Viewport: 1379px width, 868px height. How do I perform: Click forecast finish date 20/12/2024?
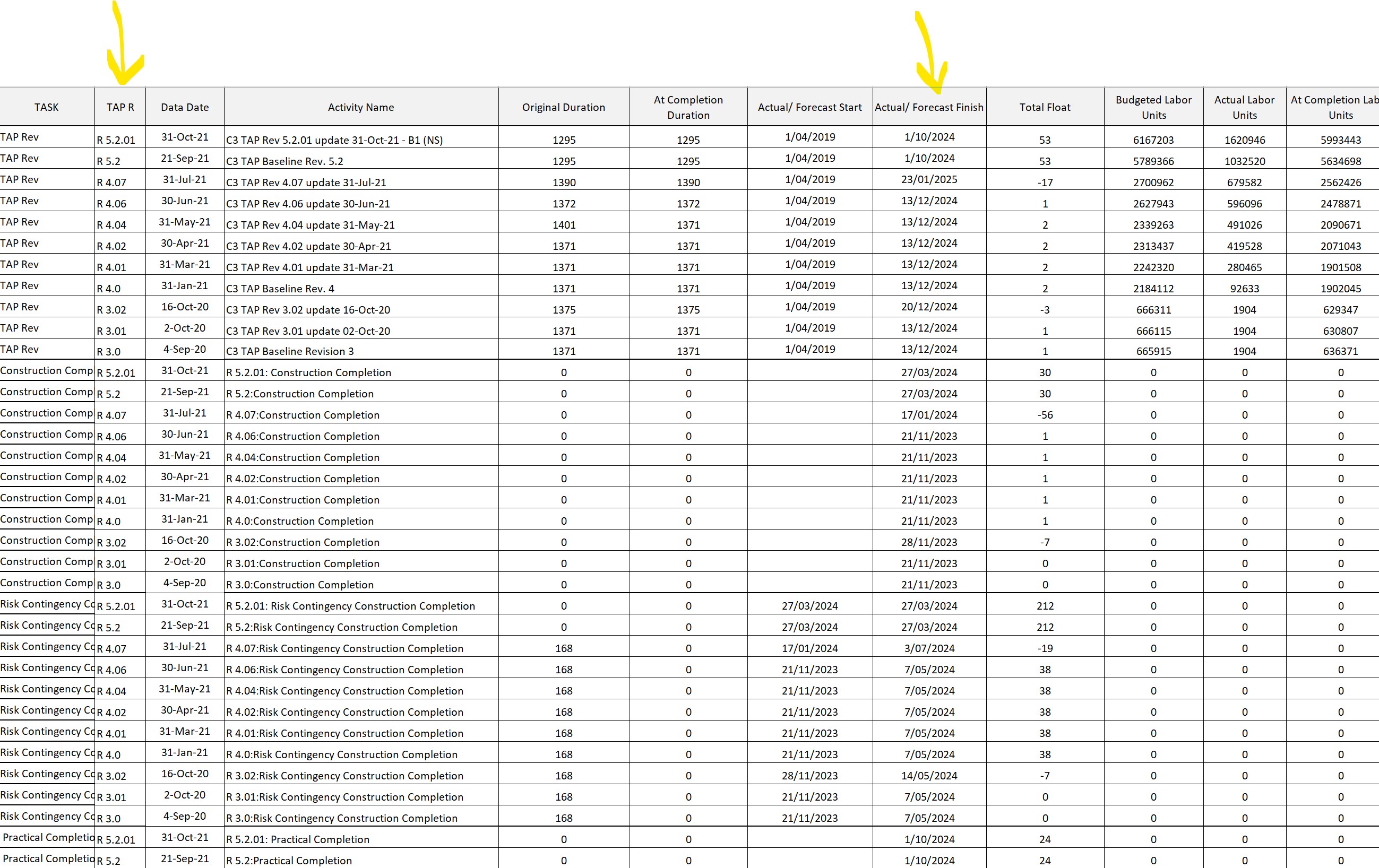pyautogui.click(x=929, y=306)
